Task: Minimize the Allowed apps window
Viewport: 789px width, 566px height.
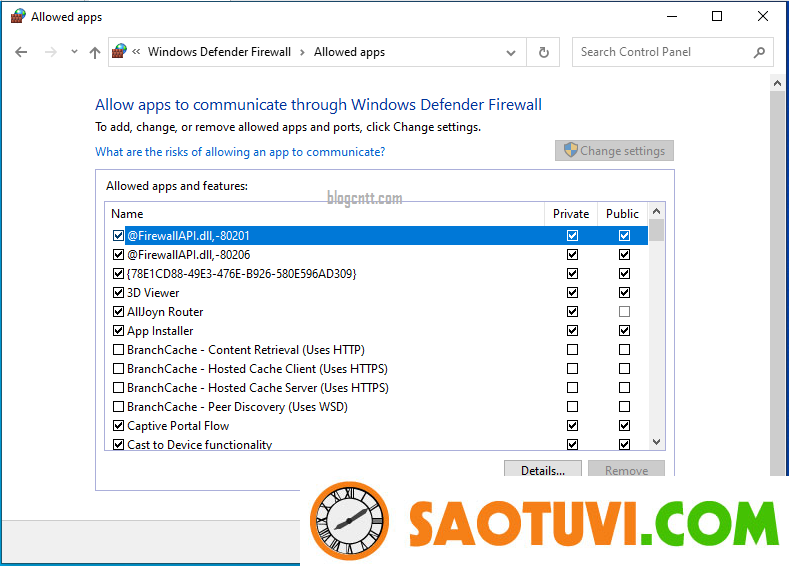Action: [x=672, y=16]
